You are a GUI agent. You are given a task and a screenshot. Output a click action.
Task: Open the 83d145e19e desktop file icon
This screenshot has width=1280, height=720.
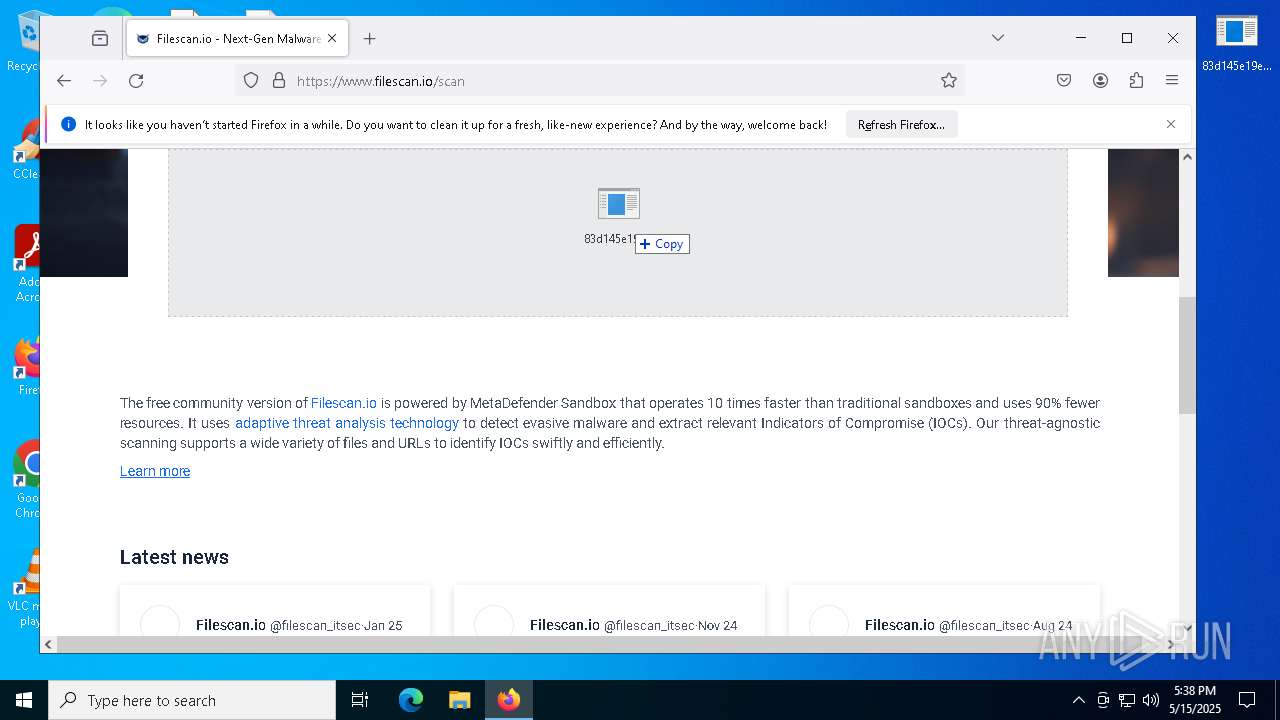[1237, 43]
